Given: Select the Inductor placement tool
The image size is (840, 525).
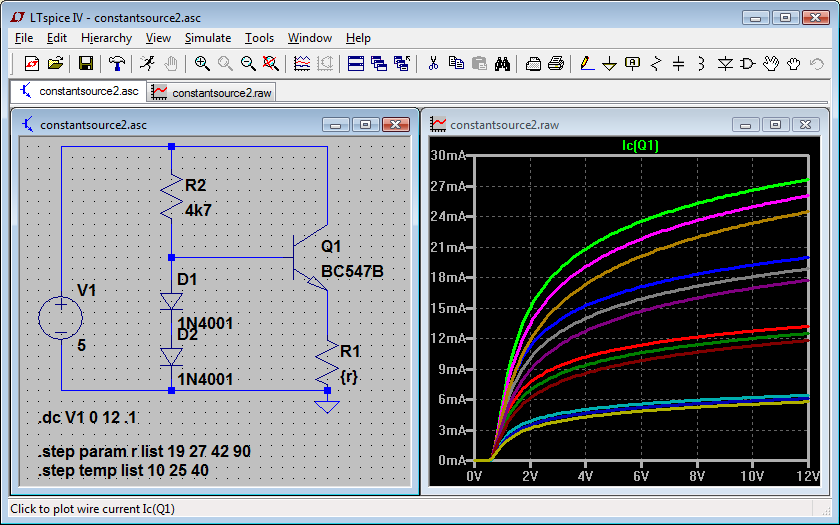Looking at the screenshot, I should click(x=702, y=64).
